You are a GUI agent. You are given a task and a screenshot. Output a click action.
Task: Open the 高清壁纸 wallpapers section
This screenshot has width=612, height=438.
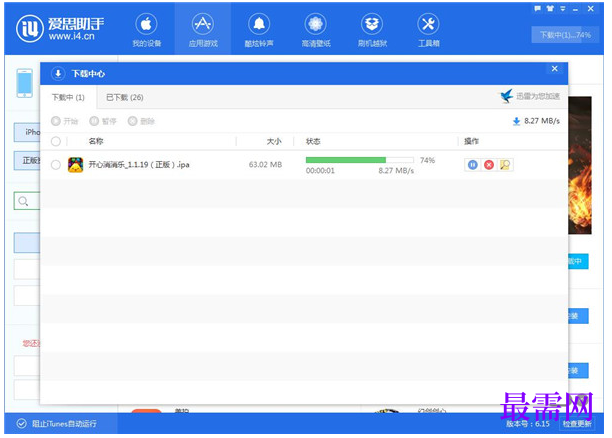[x=315, y=30]
